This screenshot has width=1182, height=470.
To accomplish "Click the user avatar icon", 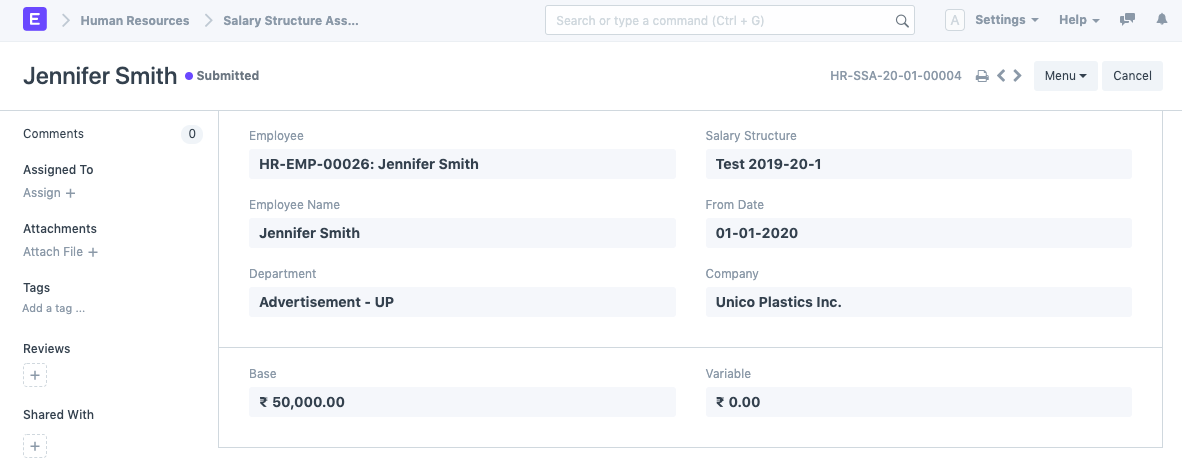I will 955,20.
